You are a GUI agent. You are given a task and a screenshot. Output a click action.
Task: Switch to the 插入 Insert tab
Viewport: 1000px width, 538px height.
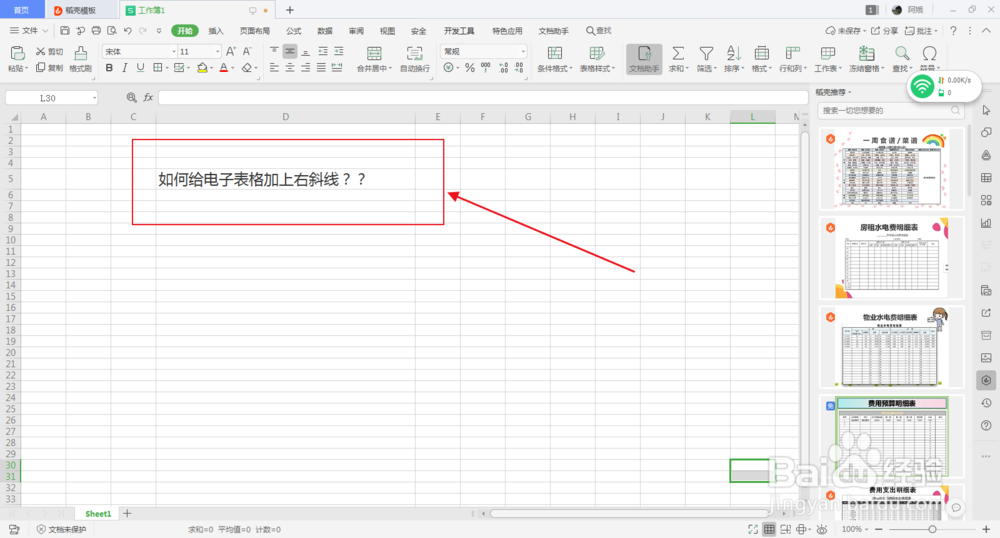[x=216, y=31]
